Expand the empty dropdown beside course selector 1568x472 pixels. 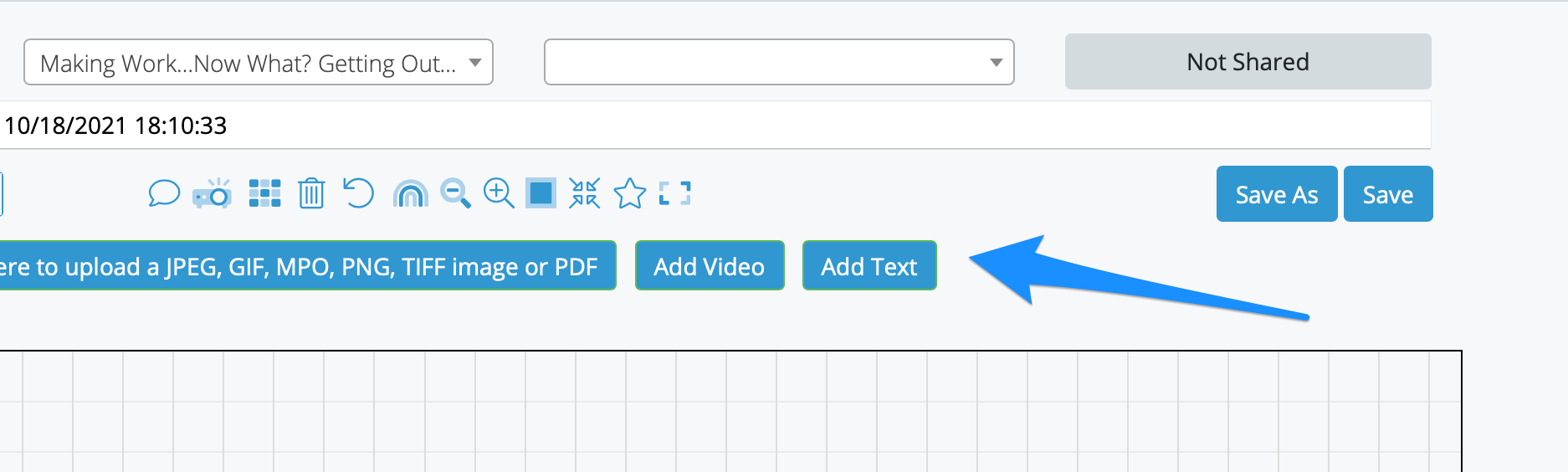coord(779,62)
